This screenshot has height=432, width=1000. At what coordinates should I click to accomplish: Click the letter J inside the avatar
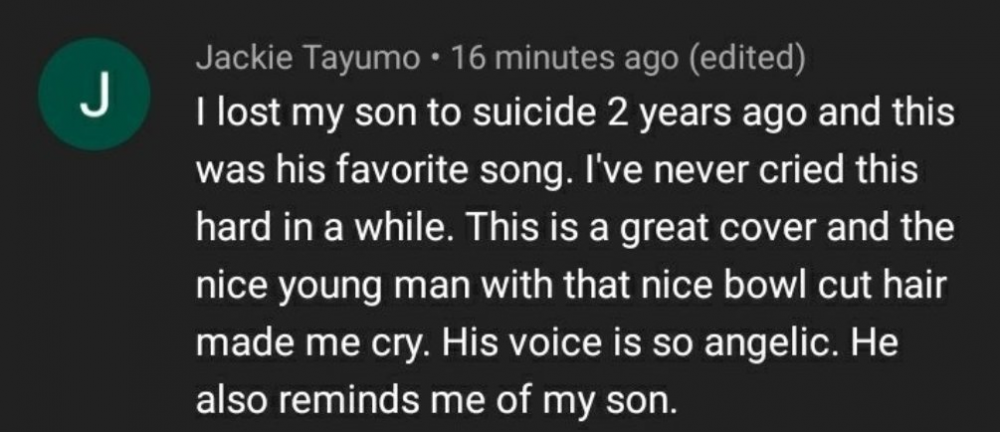tap(95, 94)
